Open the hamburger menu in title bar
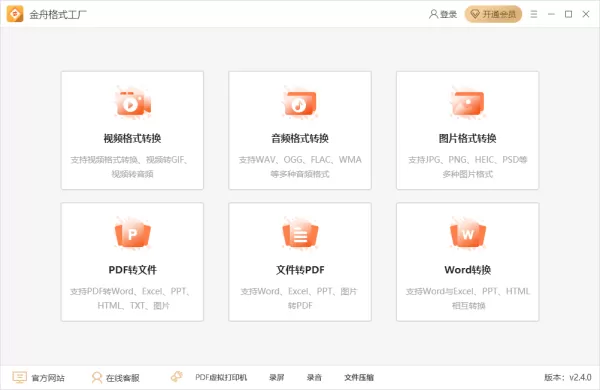Image resolution: width=600 pixels, height=390 pixels. click(534, 14)
